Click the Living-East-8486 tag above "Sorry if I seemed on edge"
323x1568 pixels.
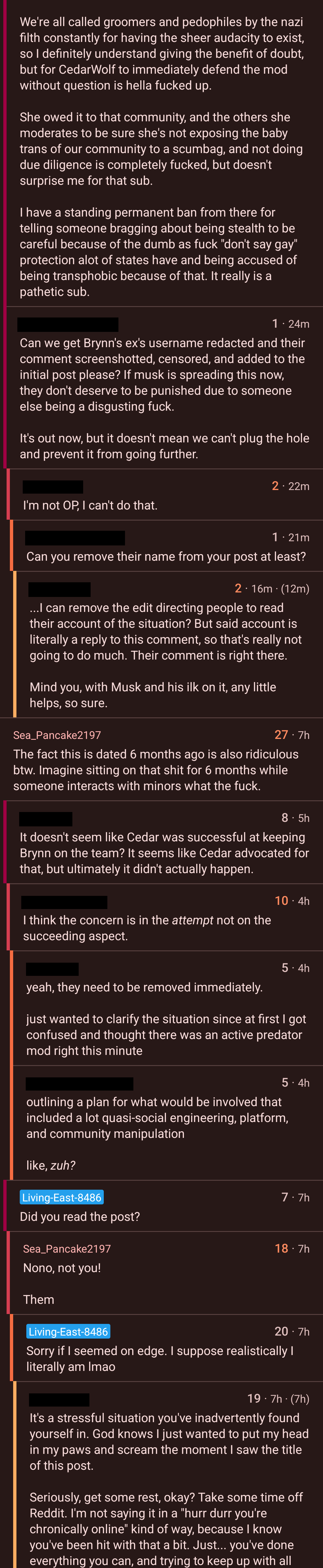[x=68, y=1332]
